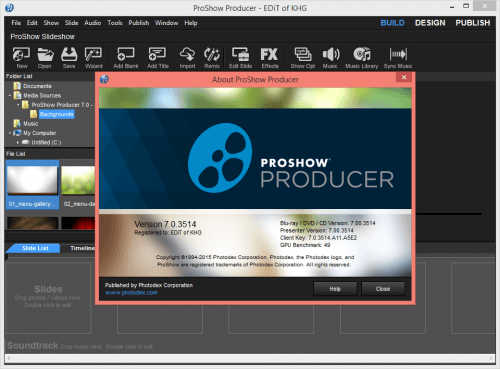Launch the Wizard tool
The image size is (500, 369).
pyautogui.click(x=94, y=58)
